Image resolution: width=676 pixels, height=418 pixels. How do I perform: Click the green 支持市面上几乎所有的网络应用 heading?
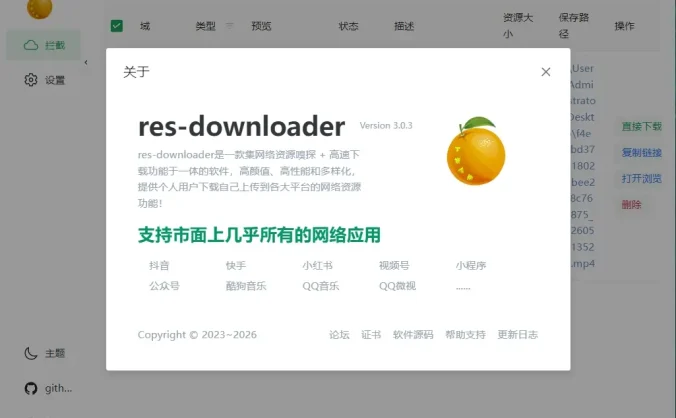[259, 235]
